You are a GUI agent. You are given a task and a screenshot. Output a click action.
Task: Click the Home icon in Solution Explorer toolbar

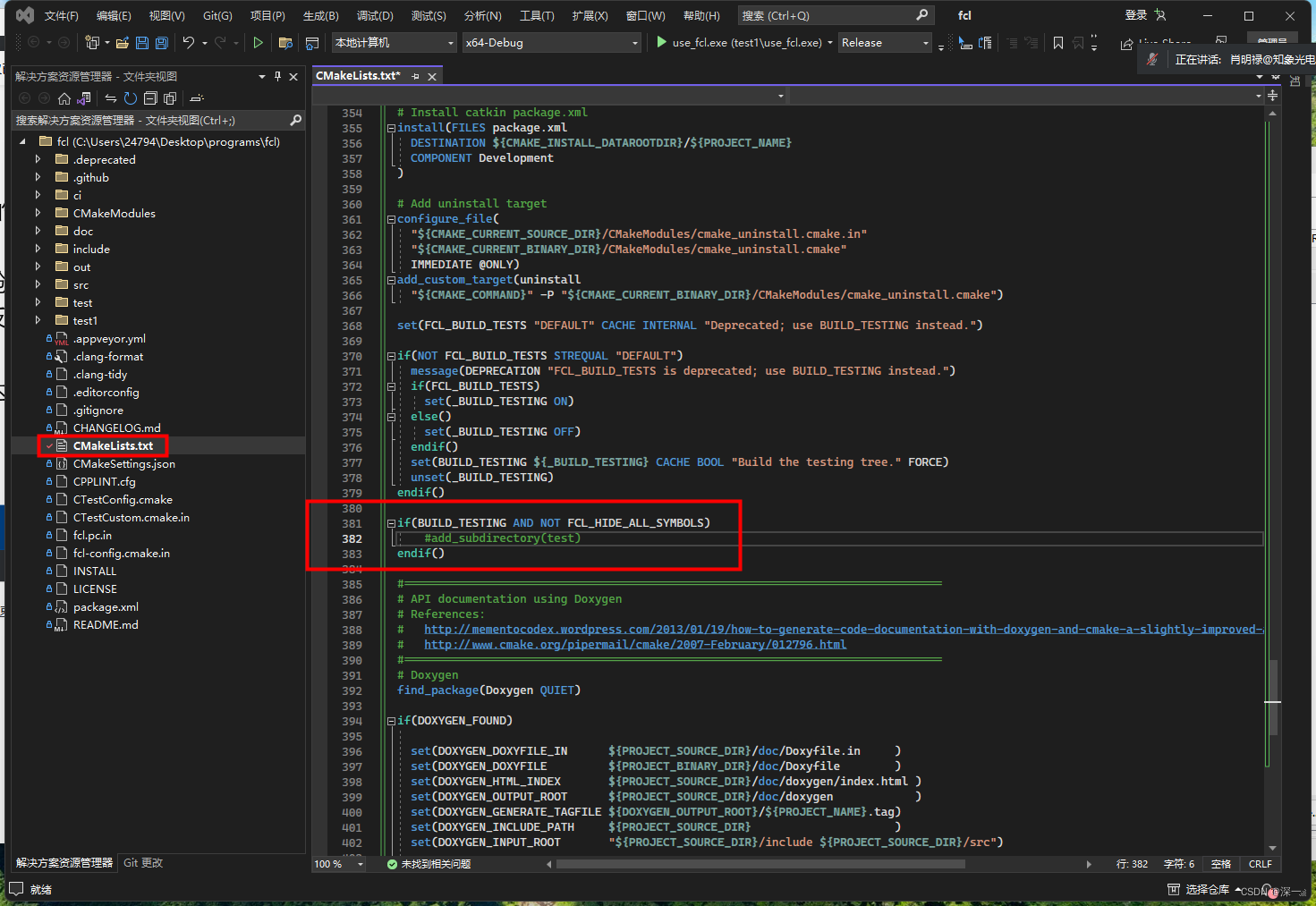pos(64,98)
